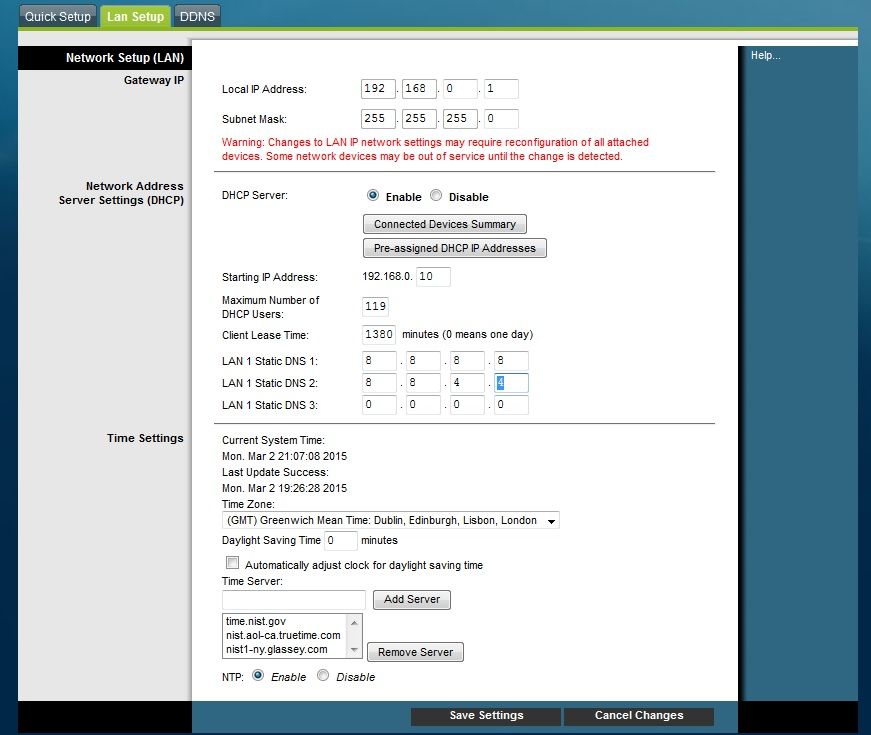The height and width of the screenshot is (735, 871).
Task: Check Automatically adjust clock for daylight saving
Action: pyautogui.click(x=232, y=563)
